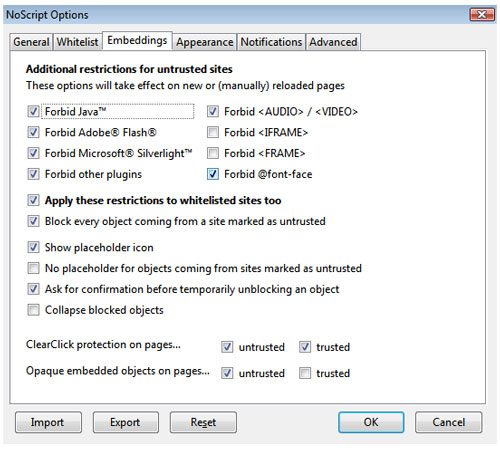500x450 pixels.
Task: Disable Forbid Microsoft Silverlight option
Action: click(x=33, y=153)
